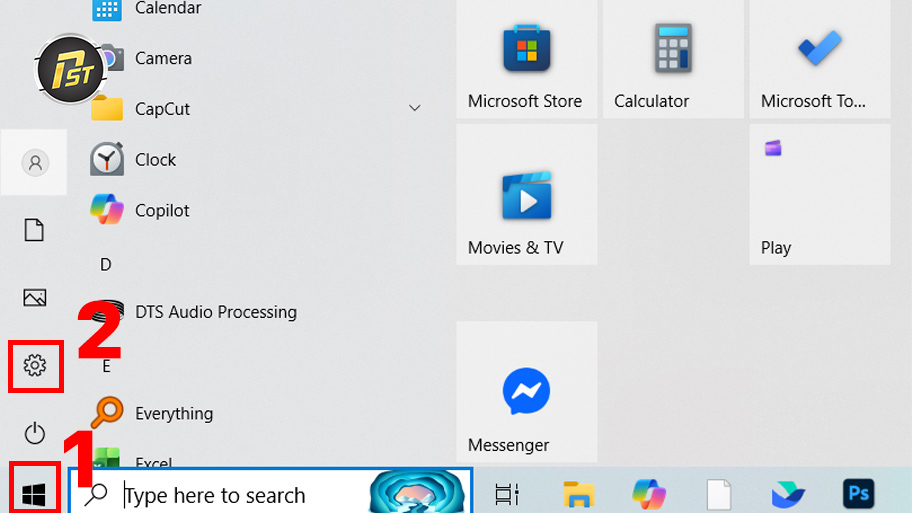Launch Photoshop from the taskbar
Screen dimensions: 912x513
click(858, 494)
